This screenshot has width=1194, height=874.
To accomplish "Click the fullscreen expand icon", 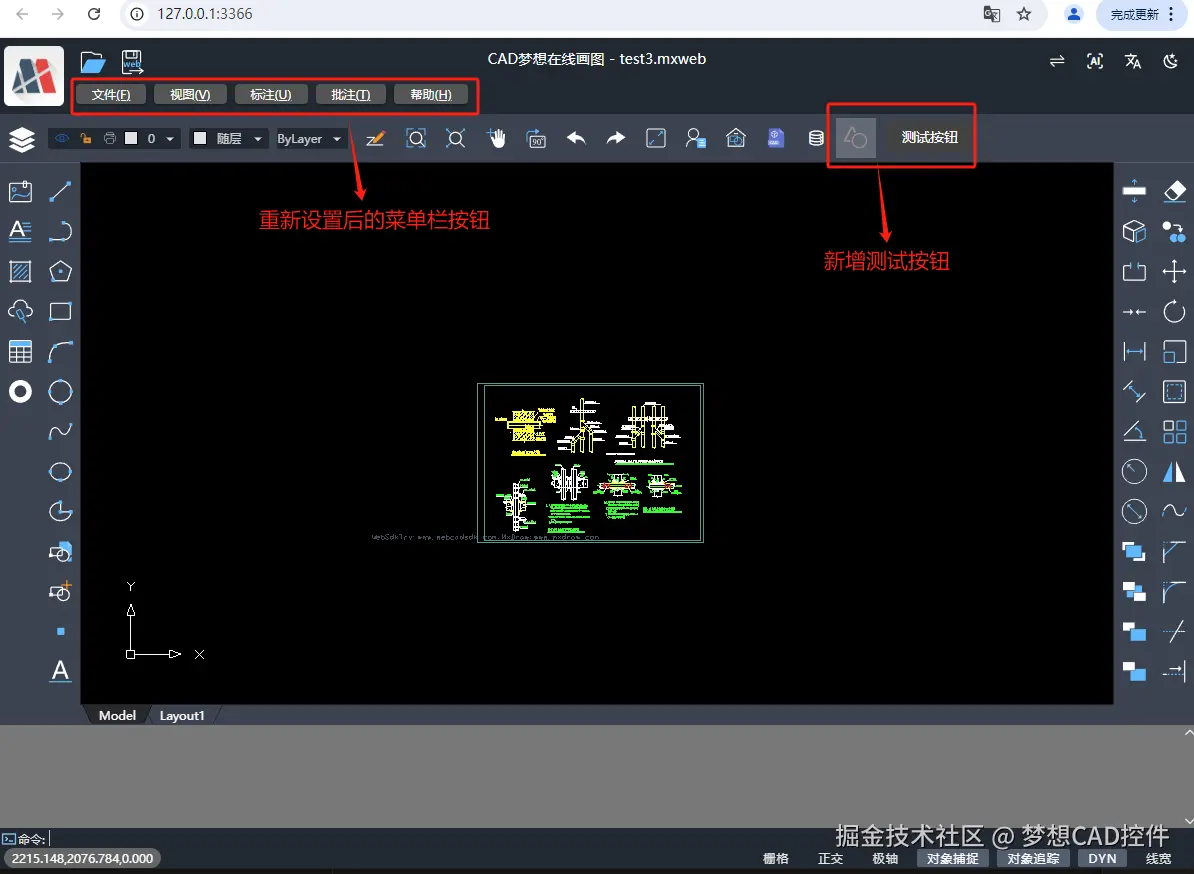I will click(x=656, y=138).
